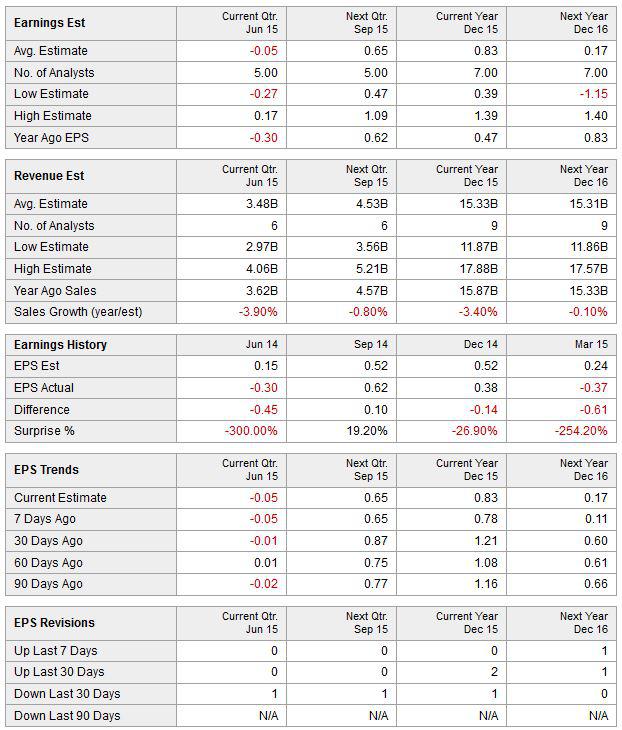
Task: Click the Down Last 90 Days row label
Action: pyautogui.click(x=67, y=716)
